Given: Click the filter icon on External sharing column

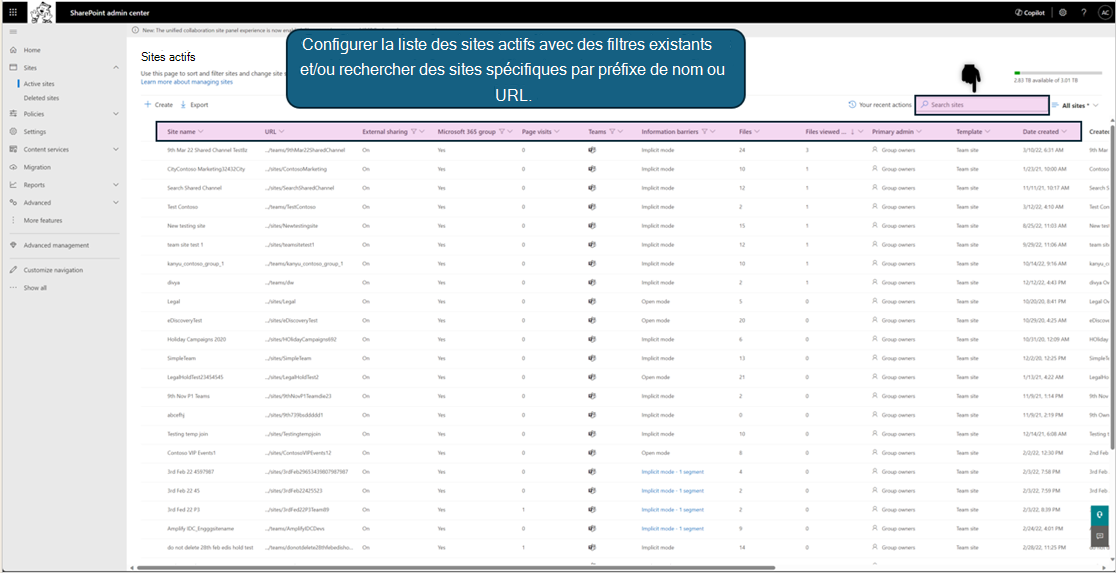Looking at the screenshot, I should point(414,132).
